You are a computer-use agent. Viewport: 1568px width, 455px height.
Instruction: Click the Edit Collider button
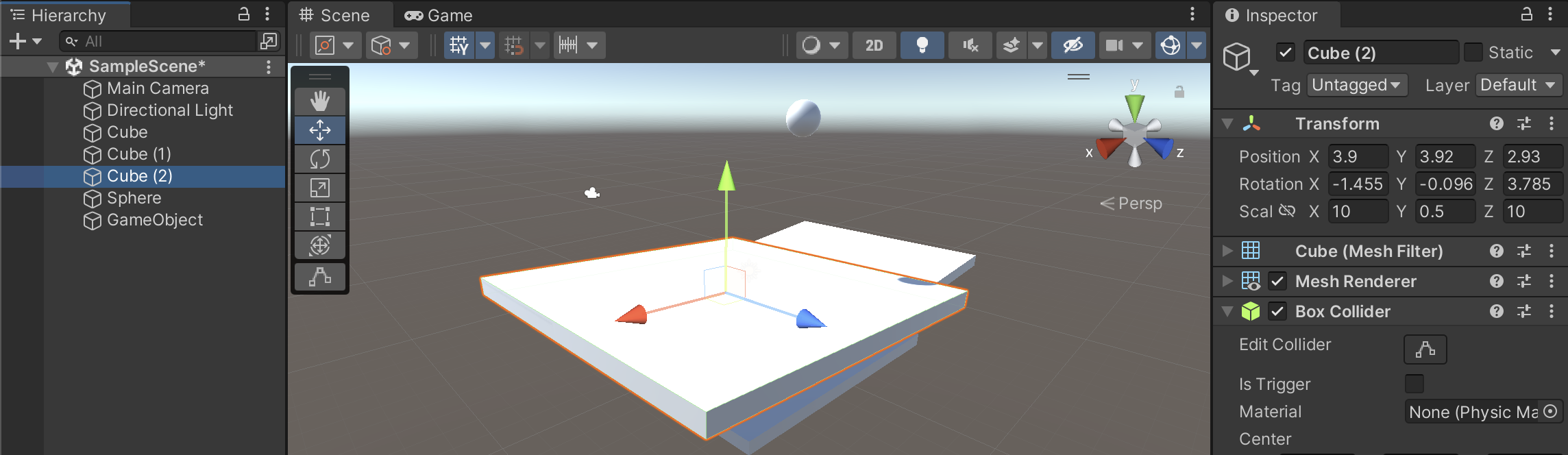pos(1425,349)
